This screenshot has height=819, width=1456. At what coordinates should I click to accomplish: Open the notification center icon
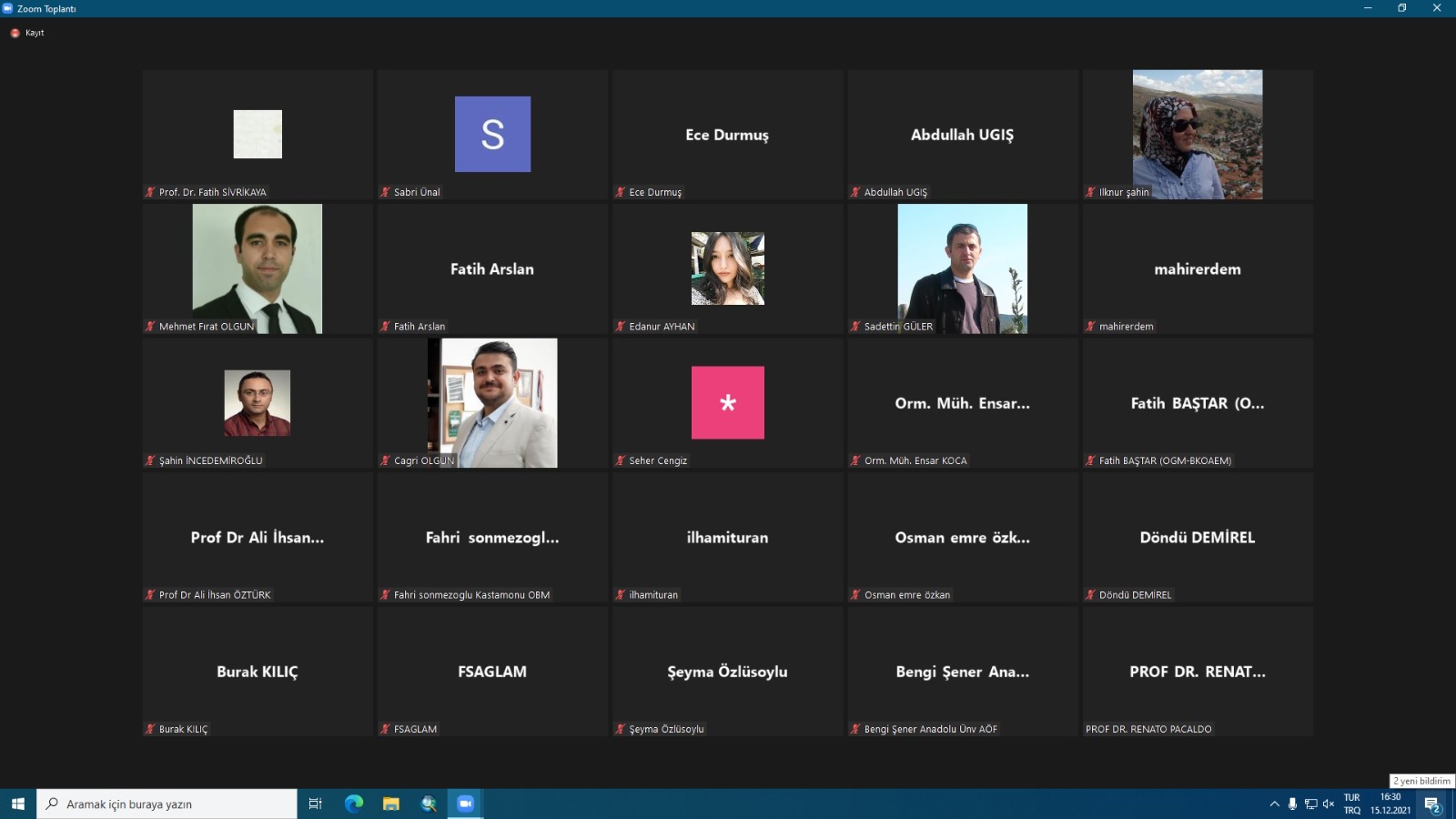click(x=1432, y=804)
